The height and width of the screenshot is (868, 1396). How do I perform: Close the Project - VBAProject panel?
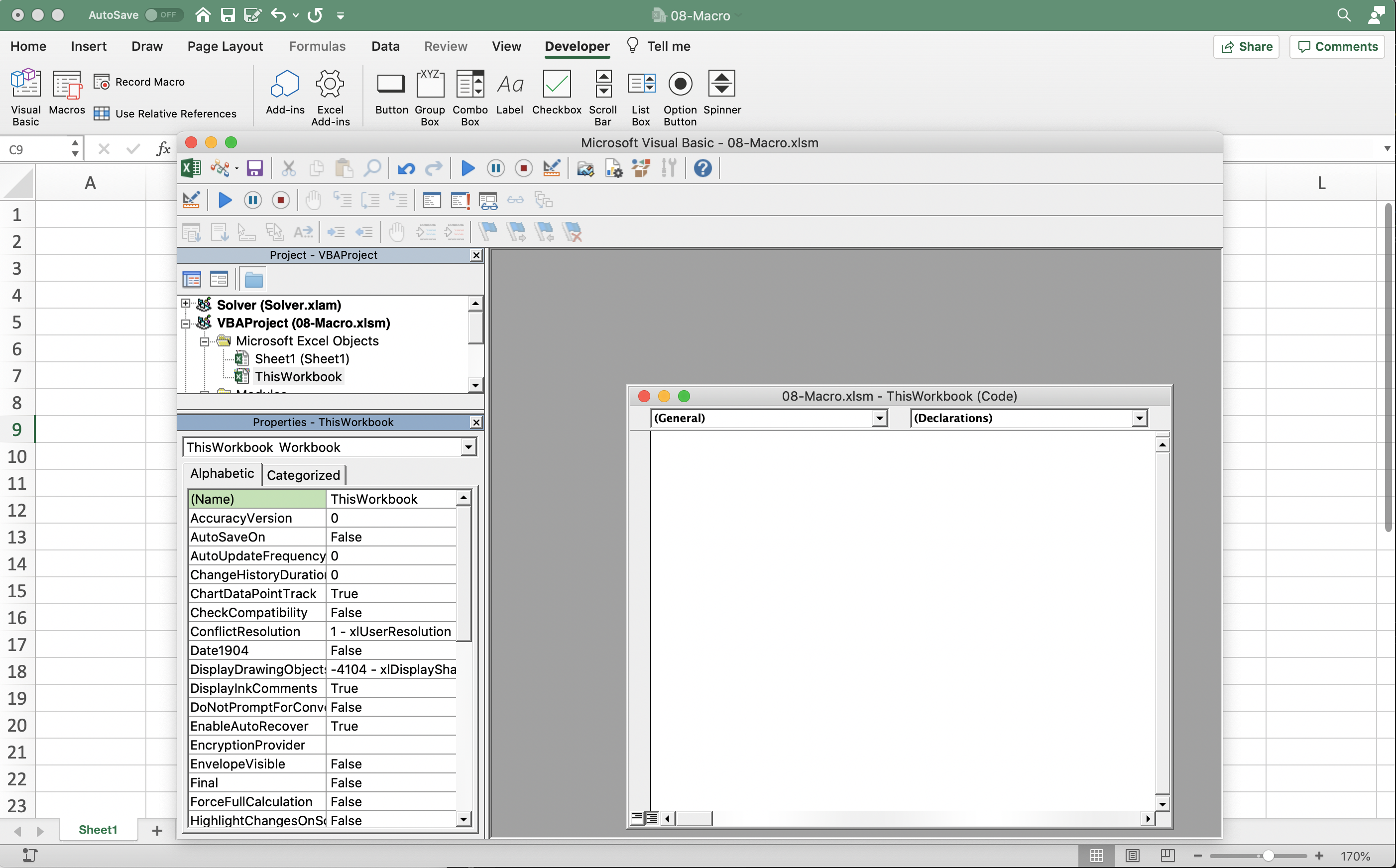476,255
